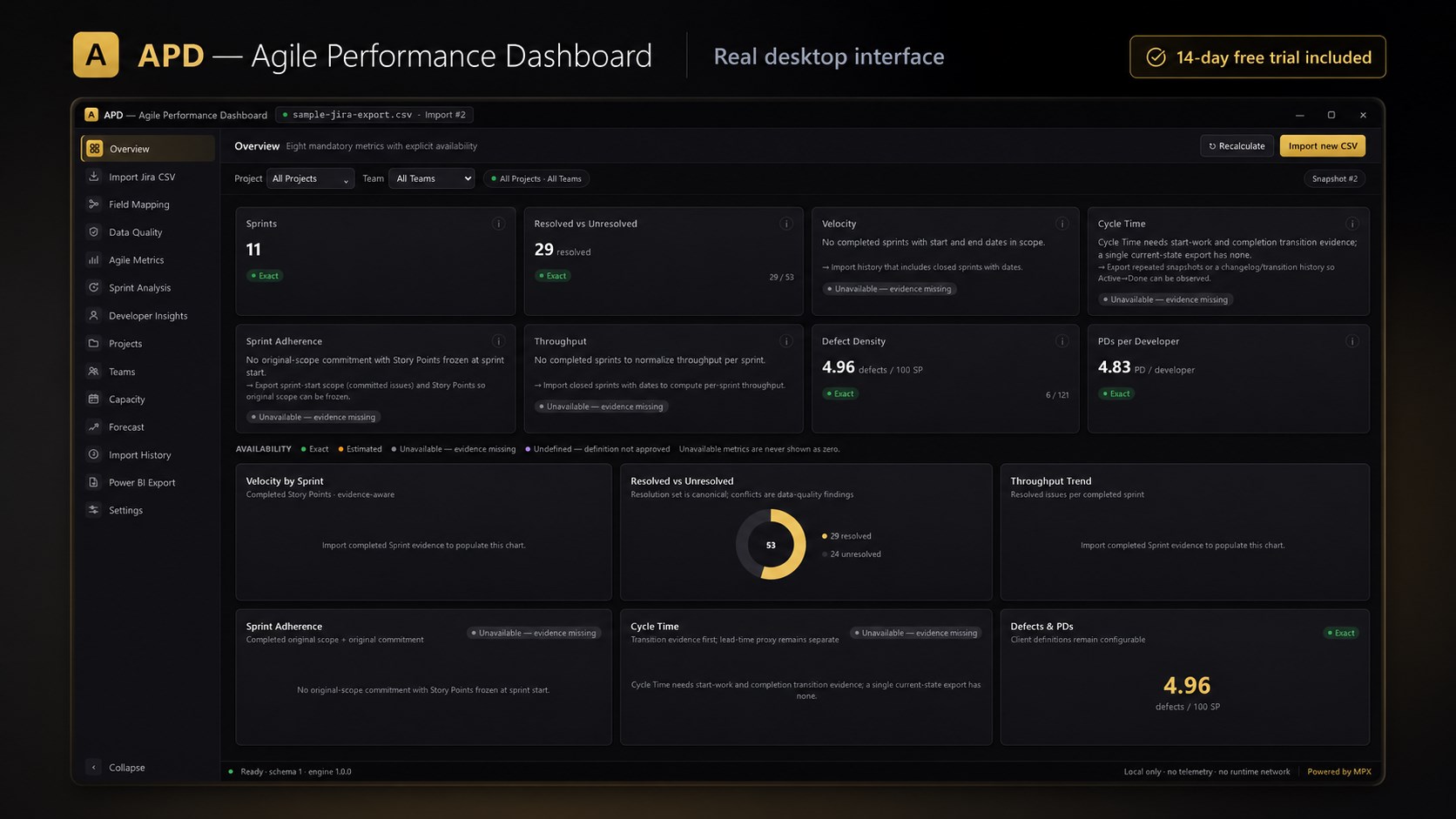1456x819 pixels.
Task: Open the Team All Teams dropdown
Action: pyautogui.click(x=432, y=178)
